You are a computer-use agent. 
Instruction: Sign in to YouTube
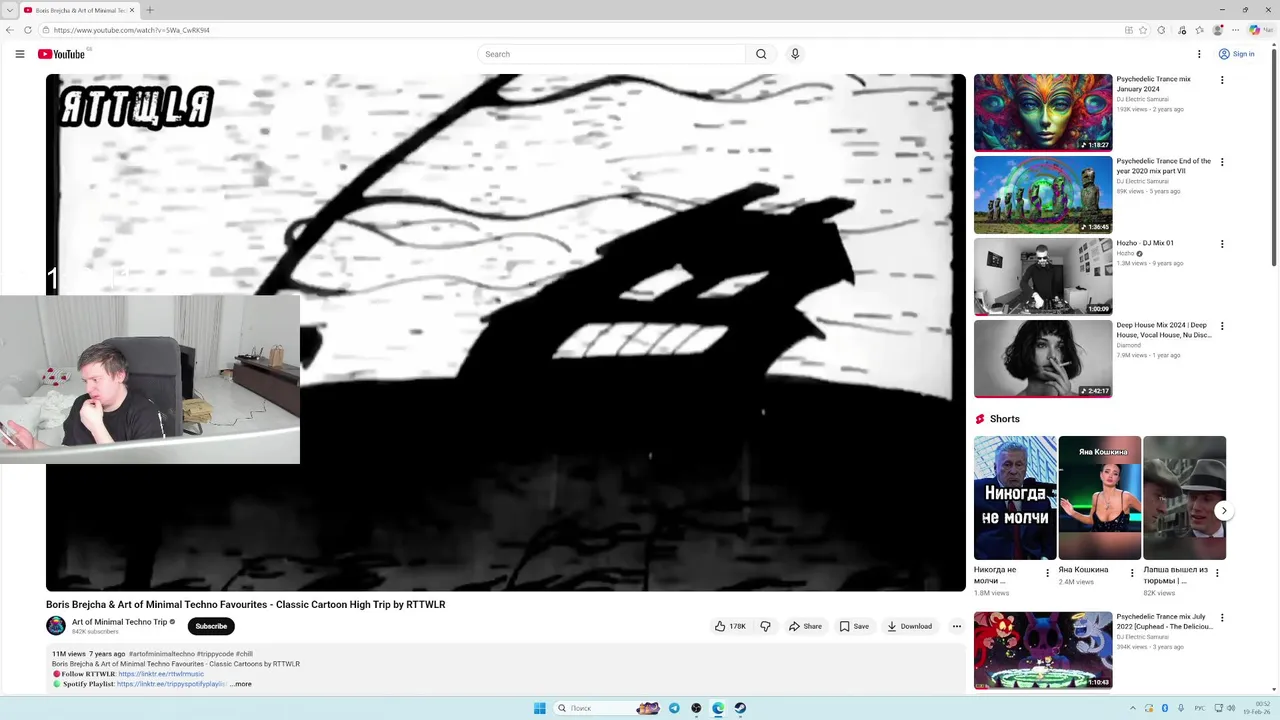(1236, 54)
